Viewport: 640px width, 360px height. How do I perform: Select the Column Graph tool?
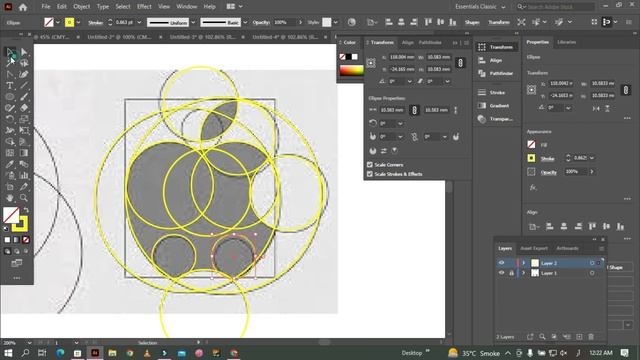24,175
